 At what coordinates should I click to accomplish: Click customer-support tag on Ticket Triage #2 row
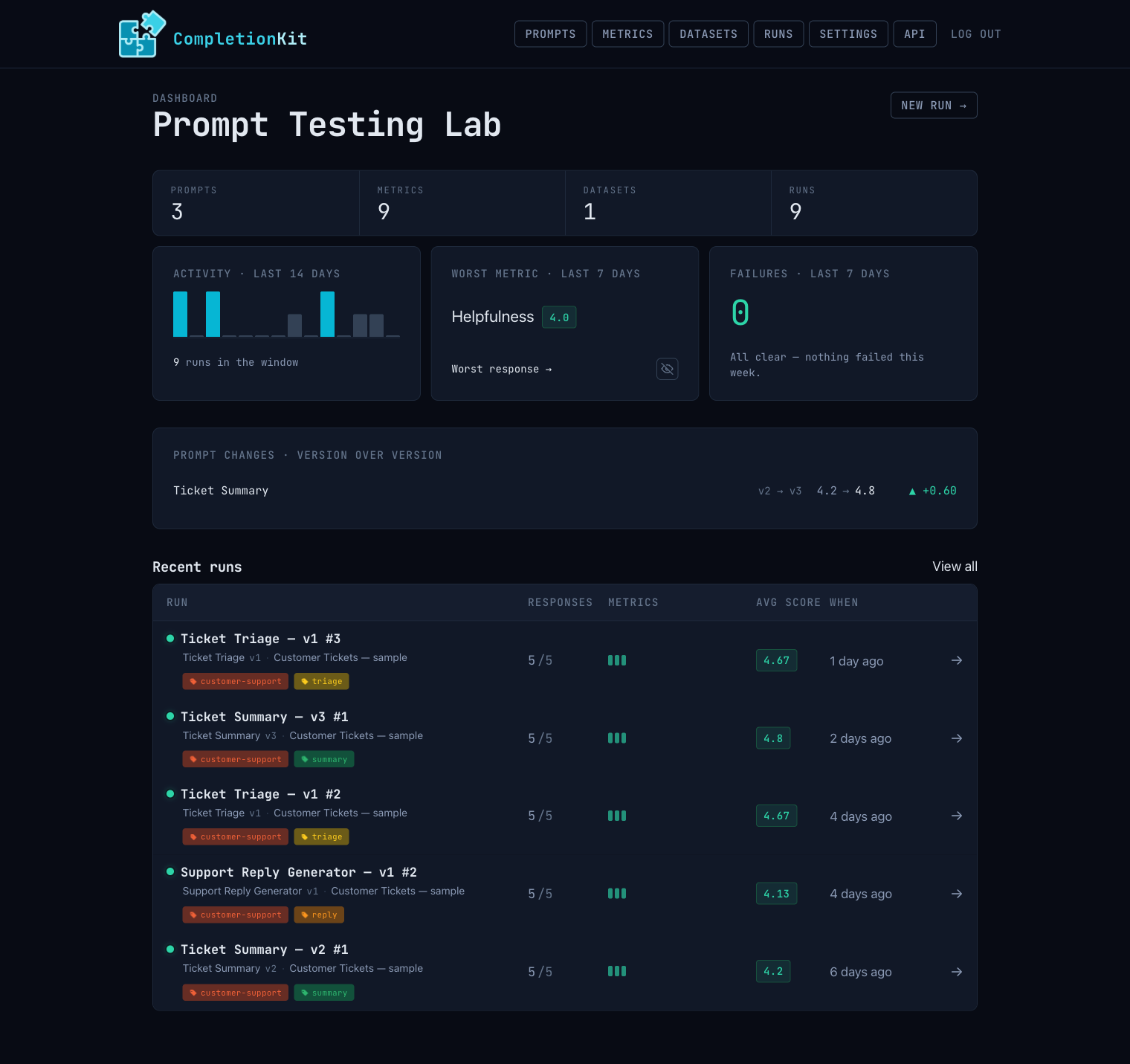(235, 836)
